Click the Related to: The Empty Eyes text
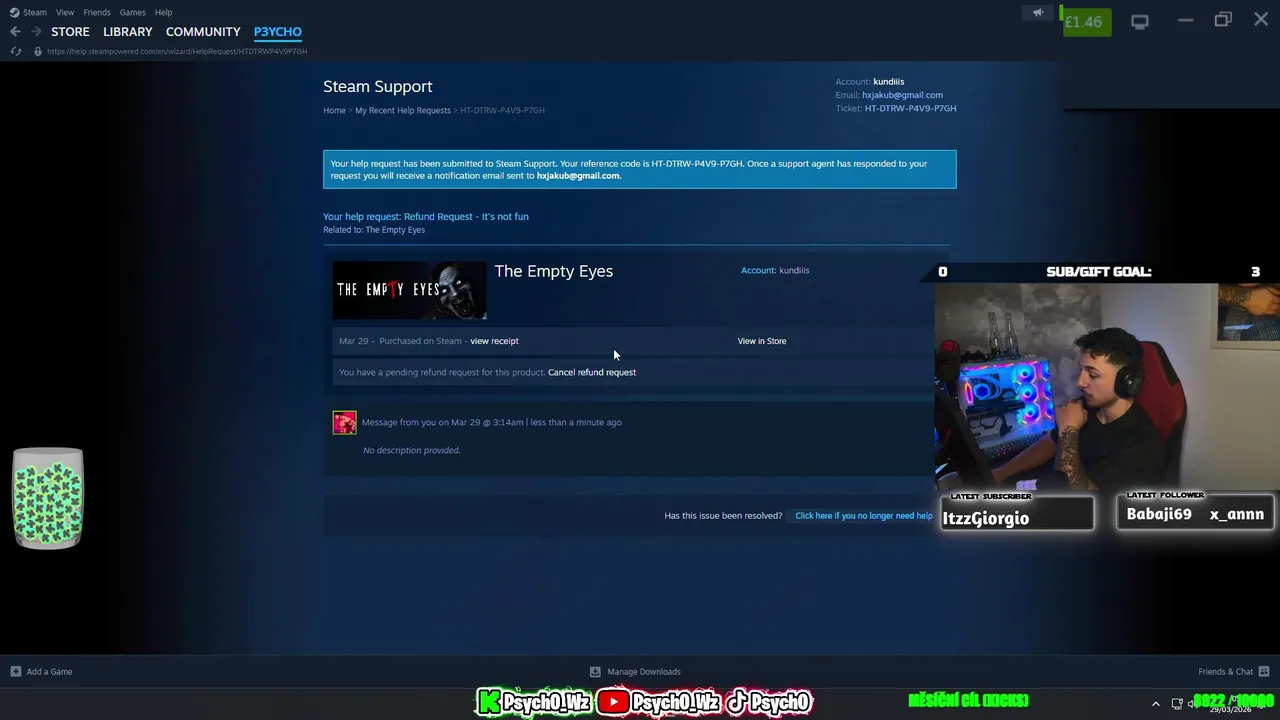This screenshot has width=1280, height=720. 374,230
